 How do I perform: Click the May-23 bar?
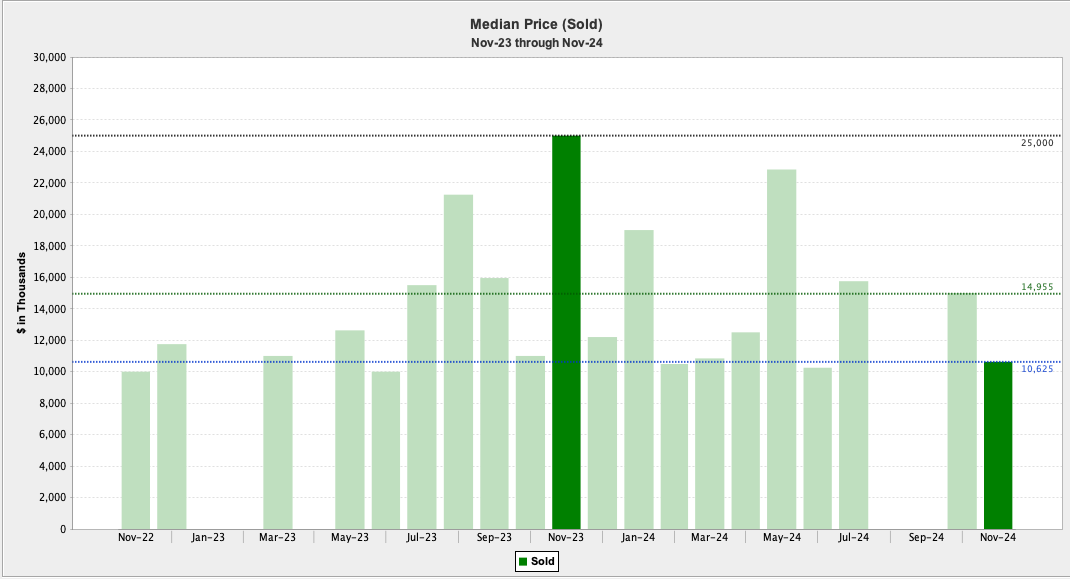point(350,429)
